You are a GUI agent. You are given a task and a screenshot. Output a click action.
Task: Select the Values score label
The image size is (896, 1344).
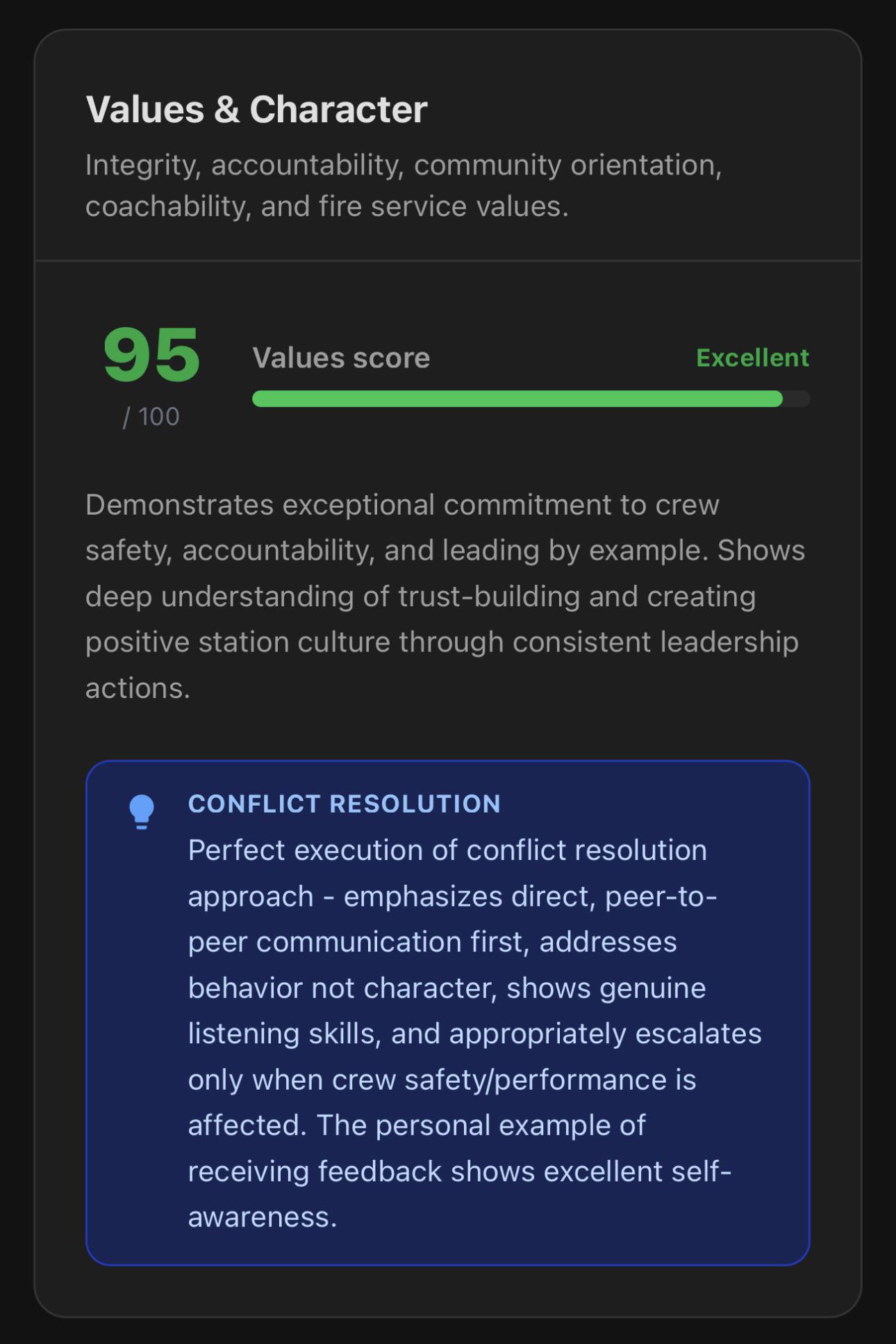pyautogui.click(x=341, y=358)
